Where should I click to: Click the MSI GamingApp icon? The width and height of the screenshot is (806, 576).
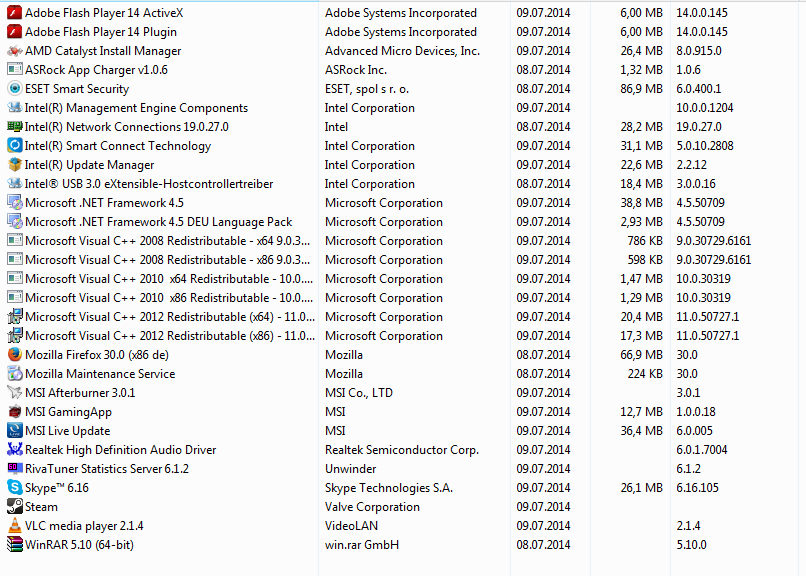[14, 412]
